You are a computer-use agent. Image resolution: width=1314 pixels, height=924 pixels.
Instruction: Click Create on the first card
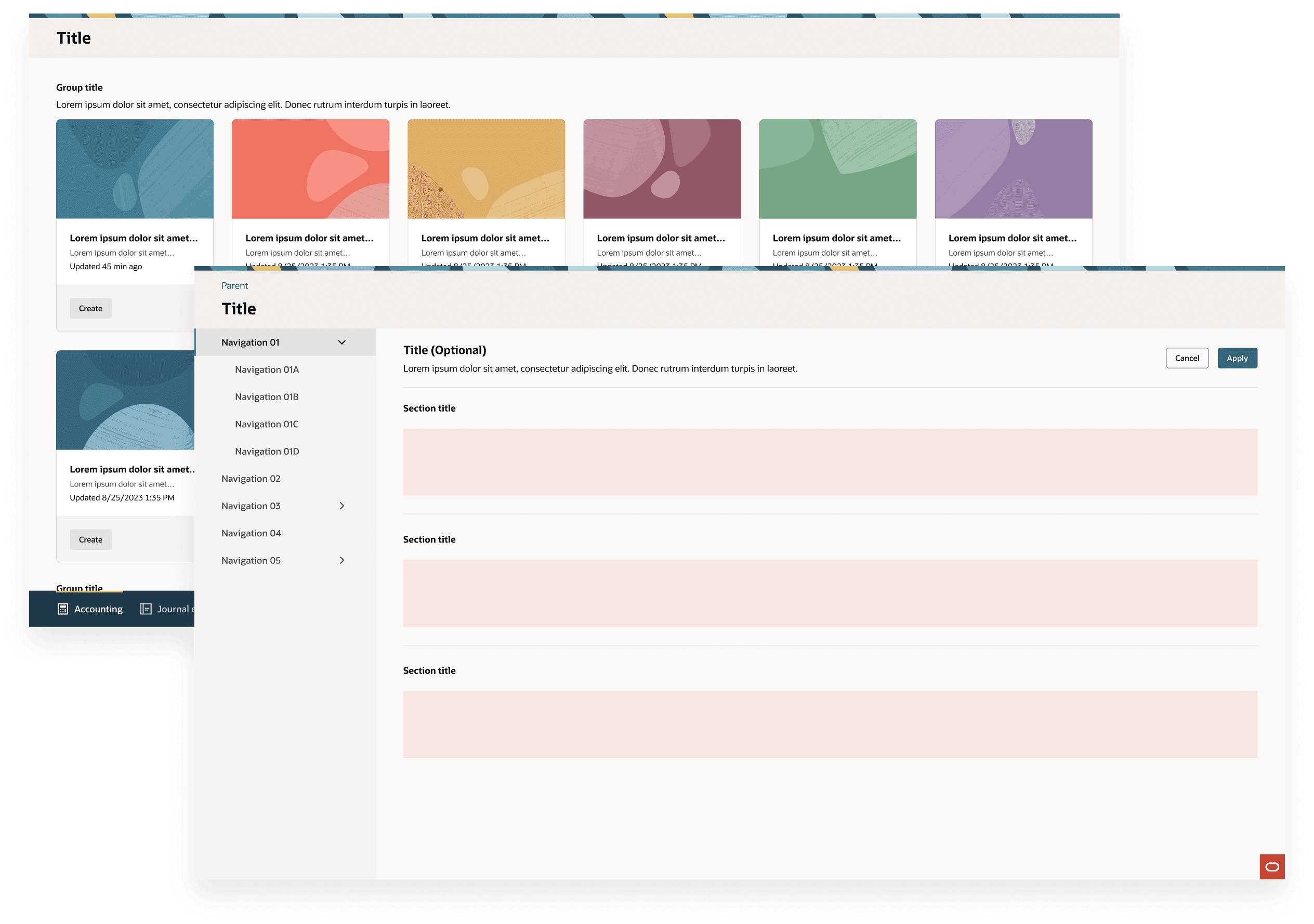click(x=90, y=308)
